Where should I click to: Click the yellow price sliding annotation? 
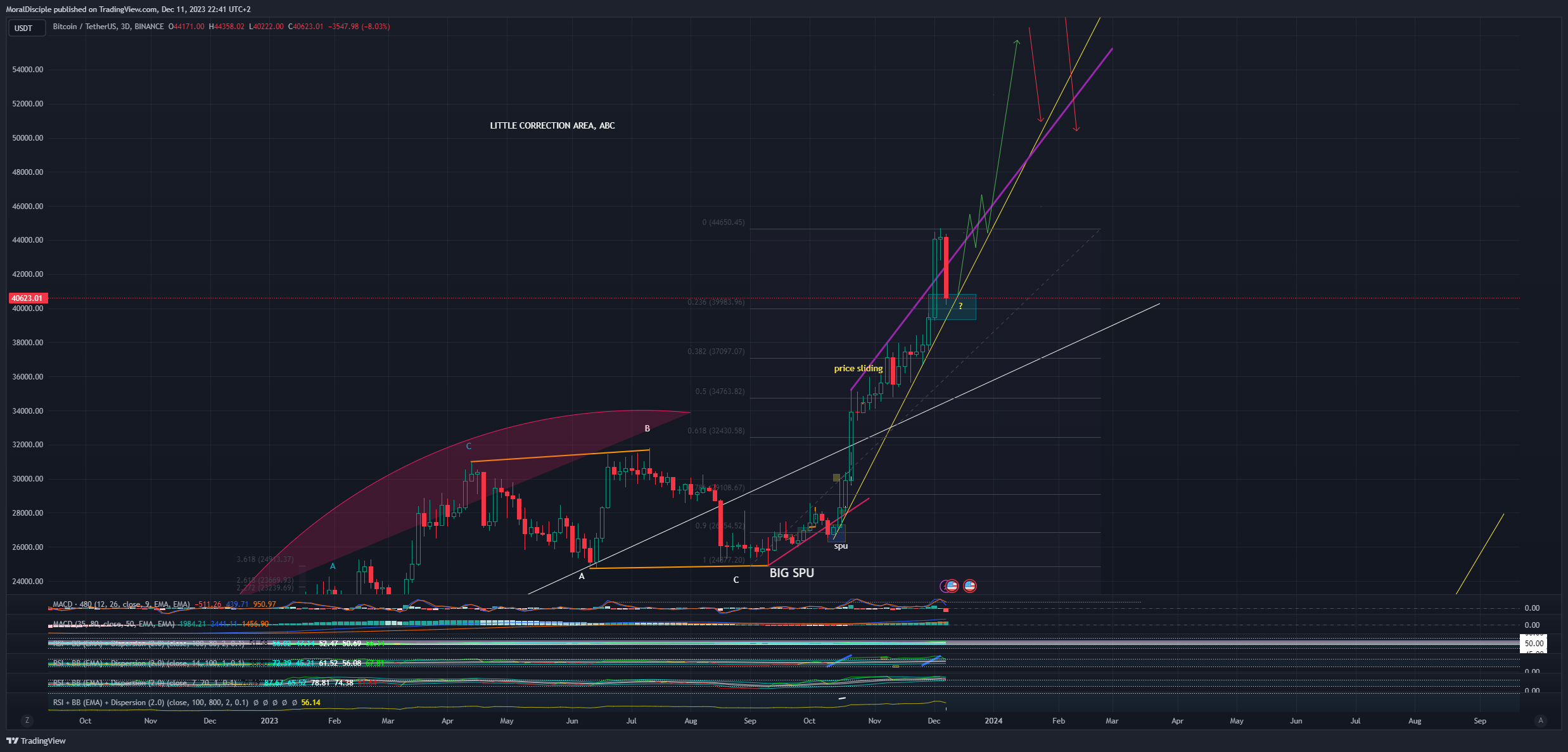[858, 368]
